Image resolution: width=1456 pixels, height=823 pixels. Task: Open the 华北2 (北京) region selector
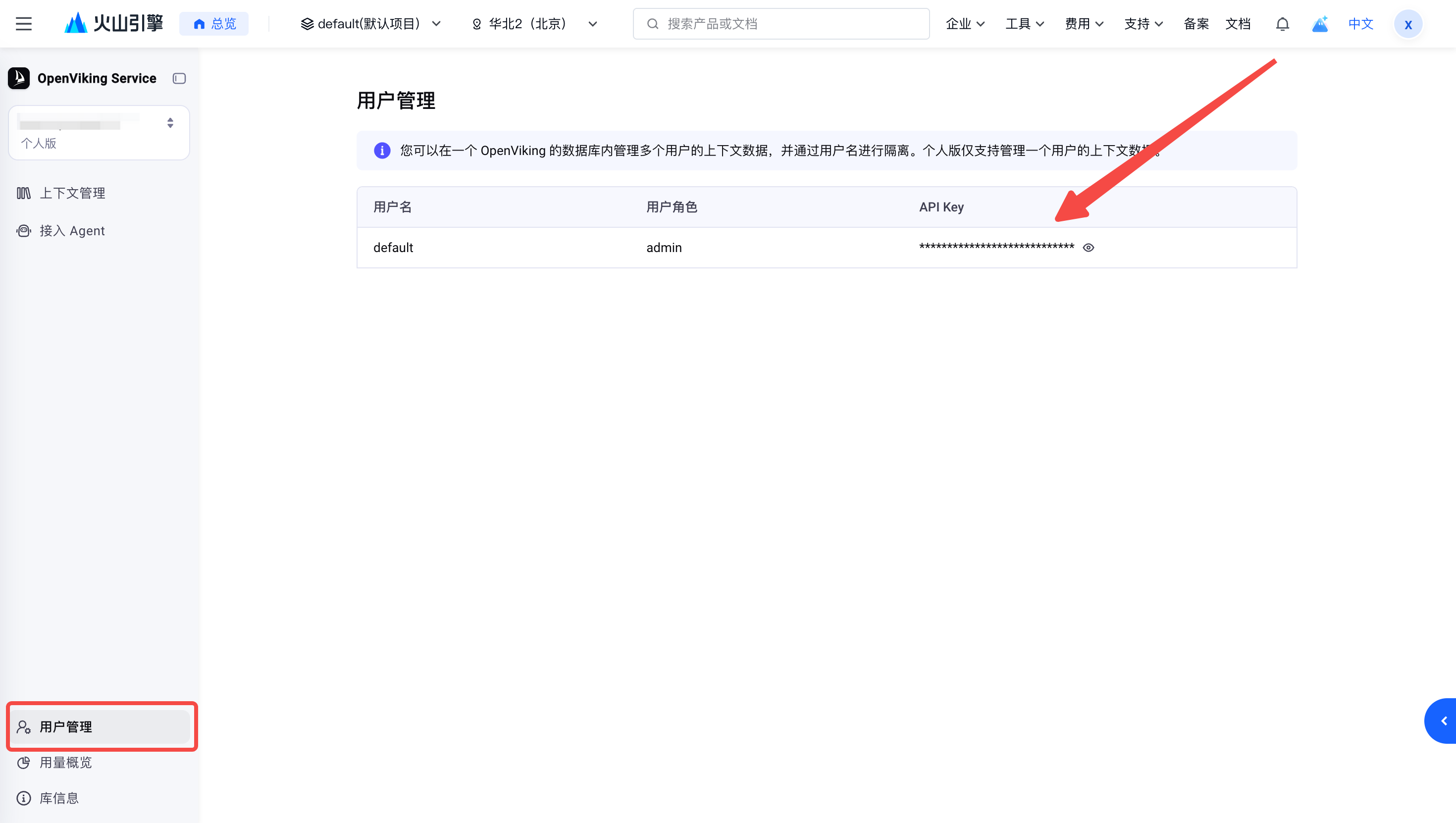coord(534,24)
